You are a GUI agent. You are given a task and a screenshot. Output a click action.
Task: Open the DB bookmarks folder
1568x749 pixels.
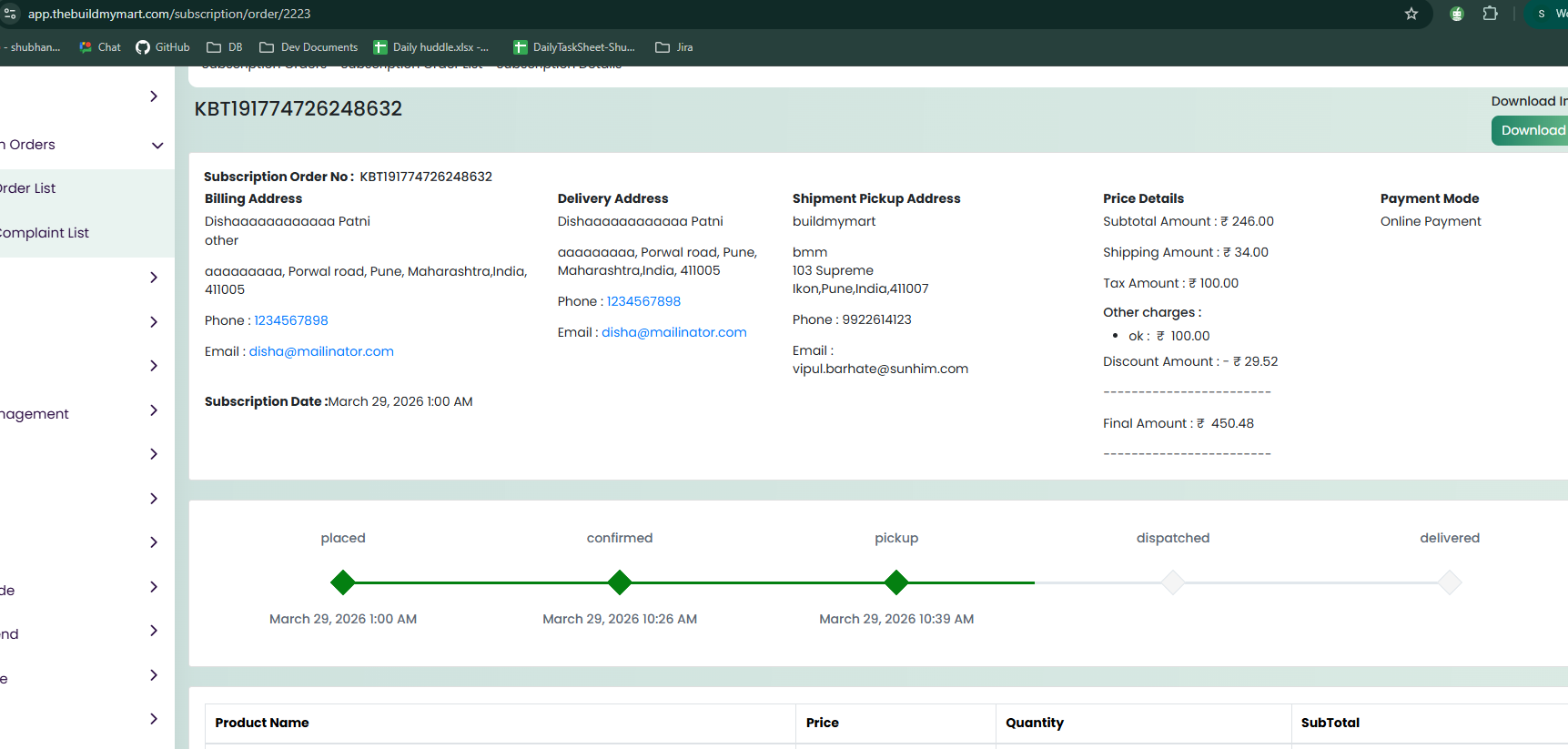(225, 47)
